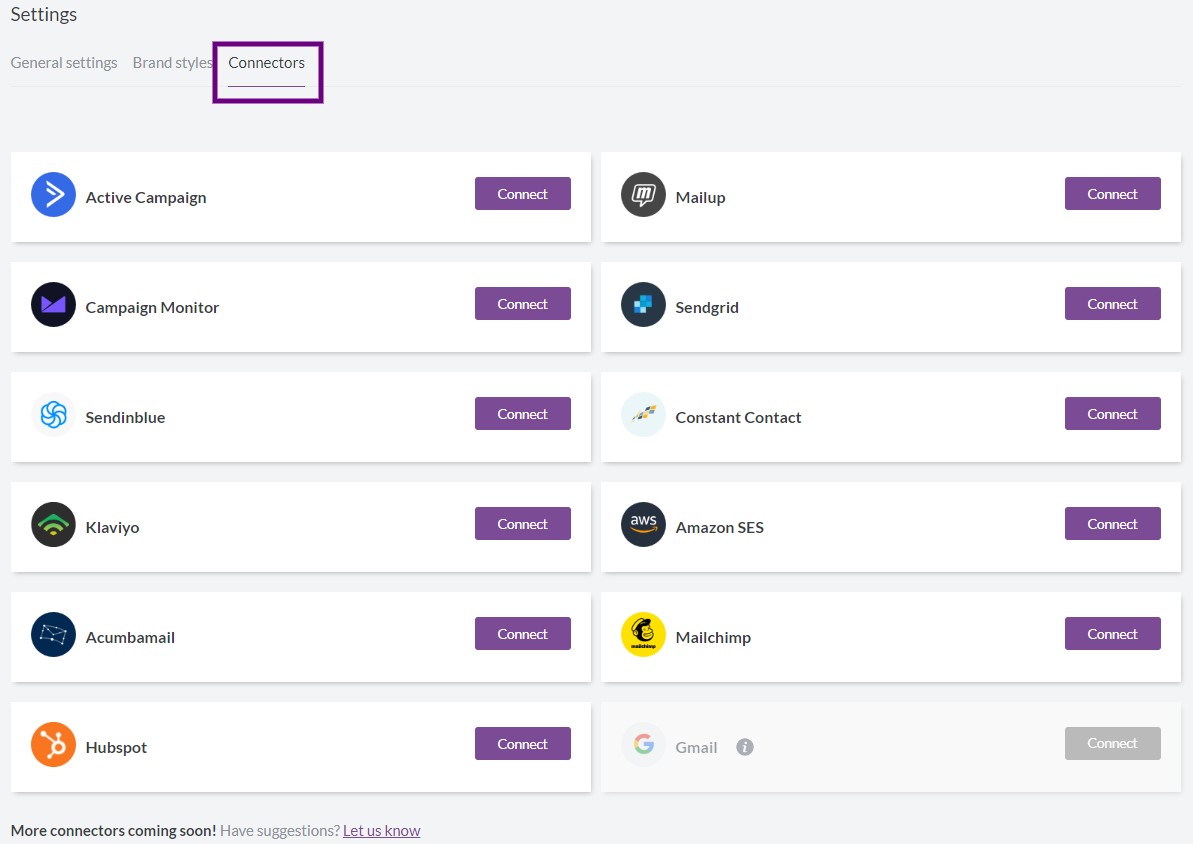Click the aws Amazon SES logo
The width and height of the screenshot is (1193, 844).
643,524
